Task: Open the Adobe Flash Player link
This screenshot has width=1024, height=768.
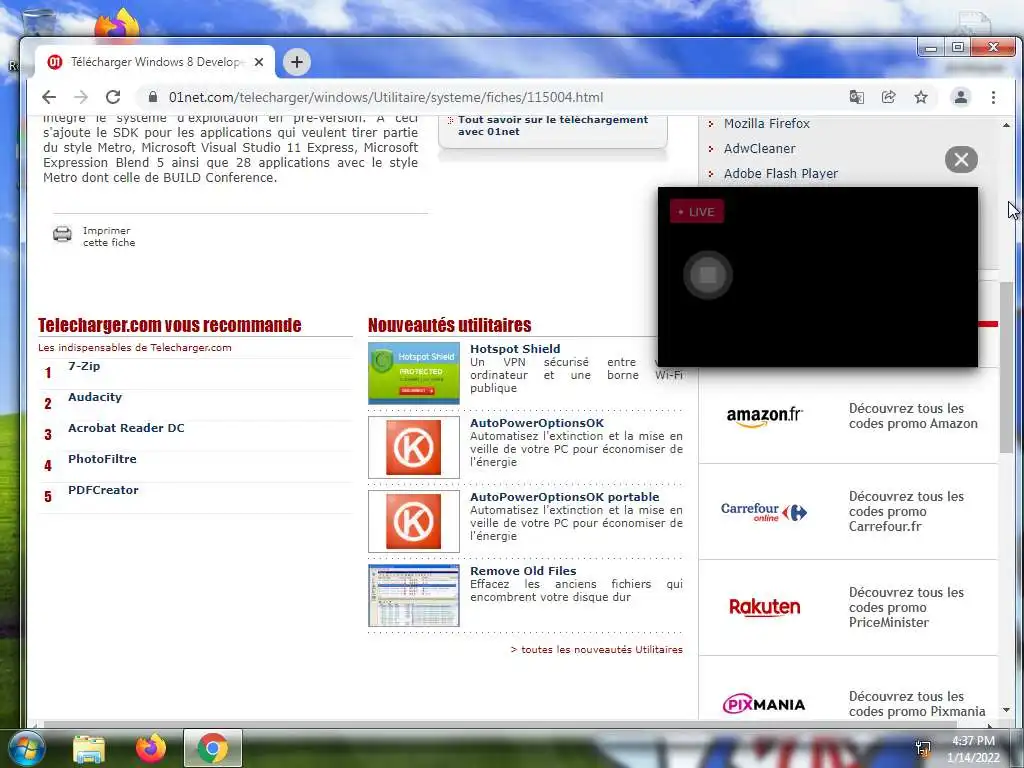Action: tap(780, 173)
